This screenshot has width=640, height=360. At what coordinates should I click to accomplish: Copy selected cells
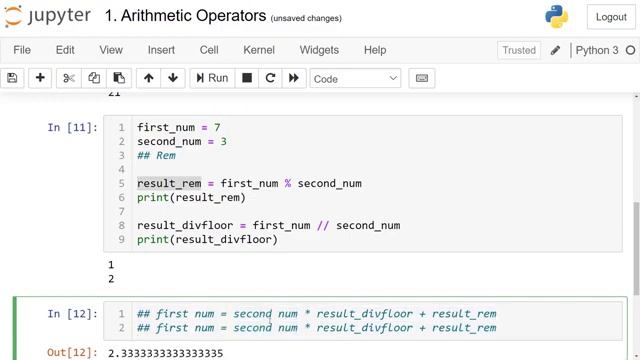[94, 78]
